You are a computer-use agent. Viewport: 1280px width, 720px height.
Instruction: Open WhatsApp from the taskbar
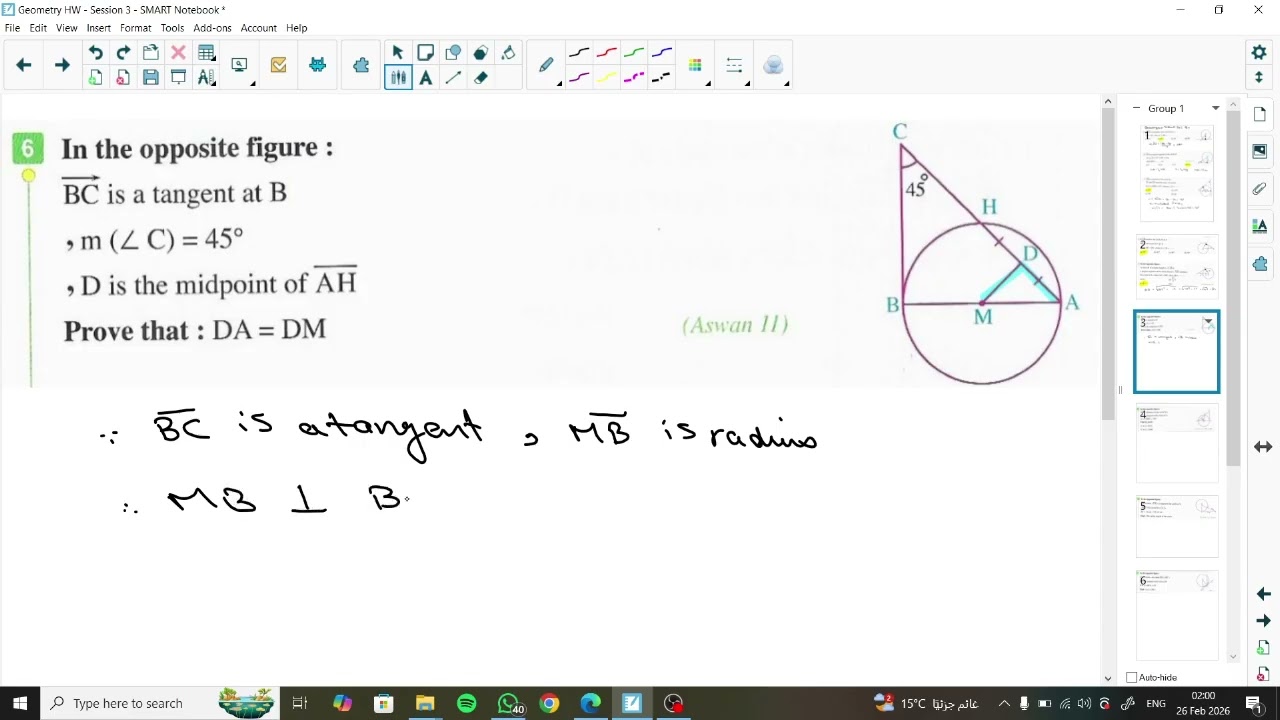point(508,703)
